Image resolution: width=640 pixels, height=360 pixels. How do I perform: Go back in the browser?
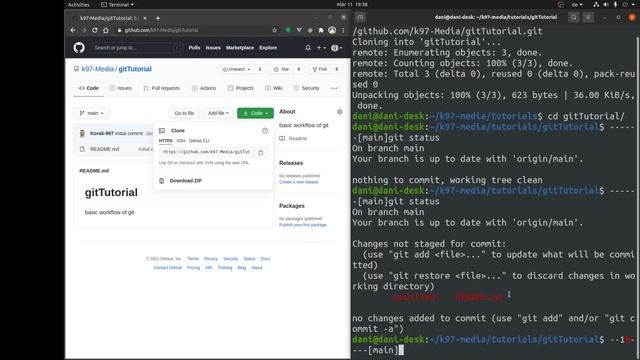(73, 30)
